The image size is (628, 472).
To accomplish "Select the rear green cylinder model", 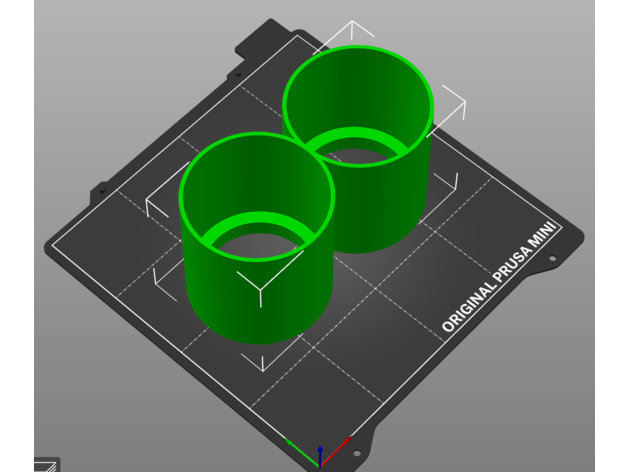I will pyautogui.click(x=400, y=200).
